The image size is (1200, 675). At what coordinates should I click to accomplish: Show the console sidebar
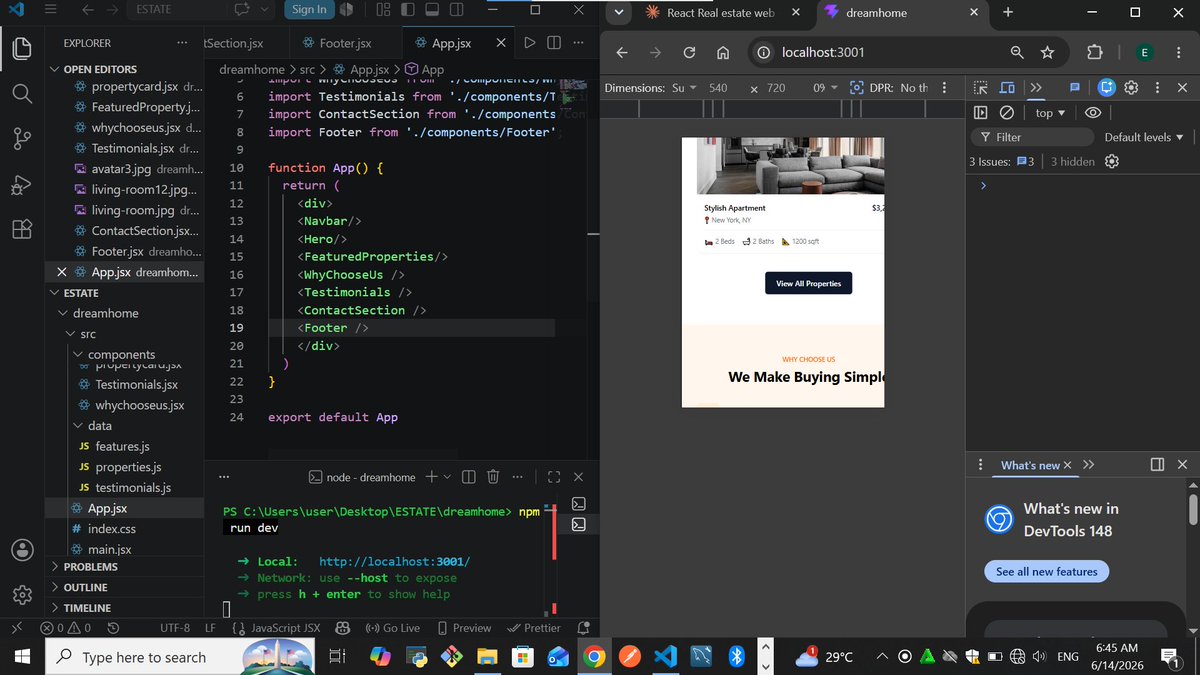[981, 113]
